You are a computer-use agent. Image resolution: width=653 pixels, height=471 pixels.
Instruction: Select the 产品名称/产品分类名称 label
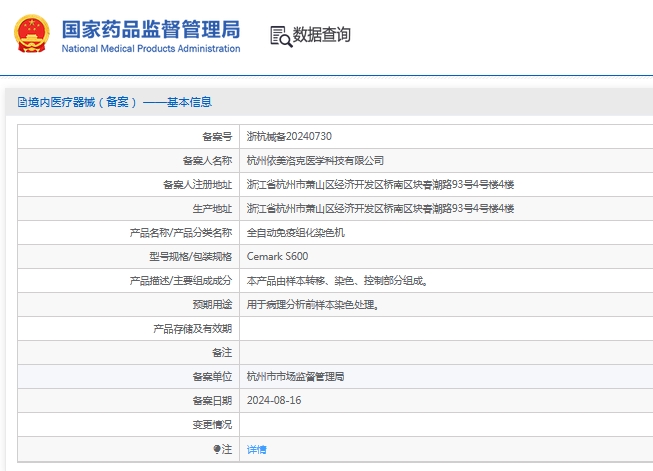181,232
